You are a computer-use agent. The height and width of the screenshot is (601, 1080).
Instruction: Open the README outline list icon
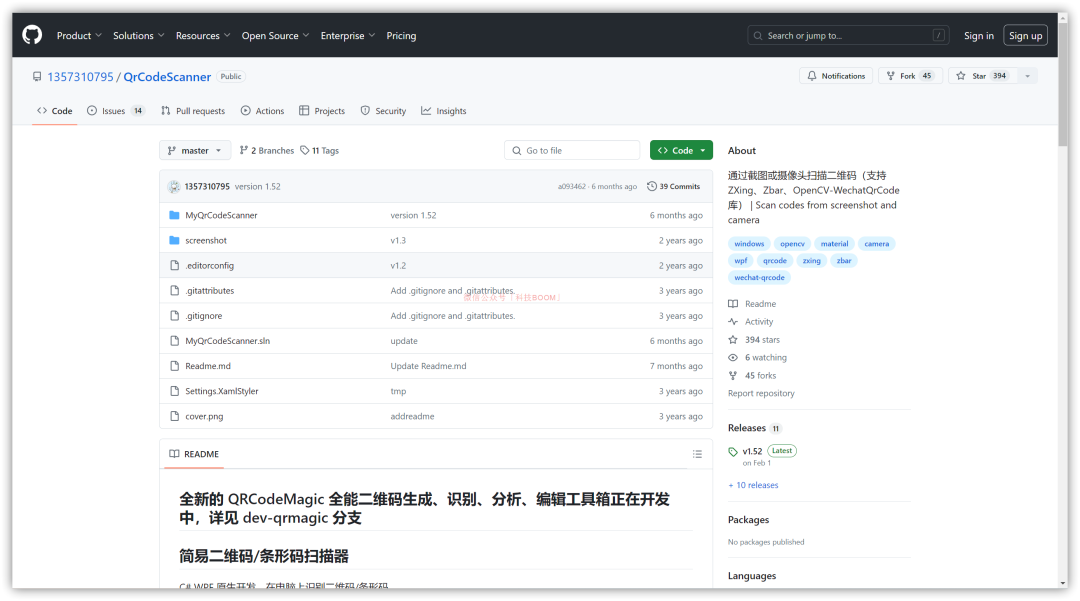pos(697,454)
